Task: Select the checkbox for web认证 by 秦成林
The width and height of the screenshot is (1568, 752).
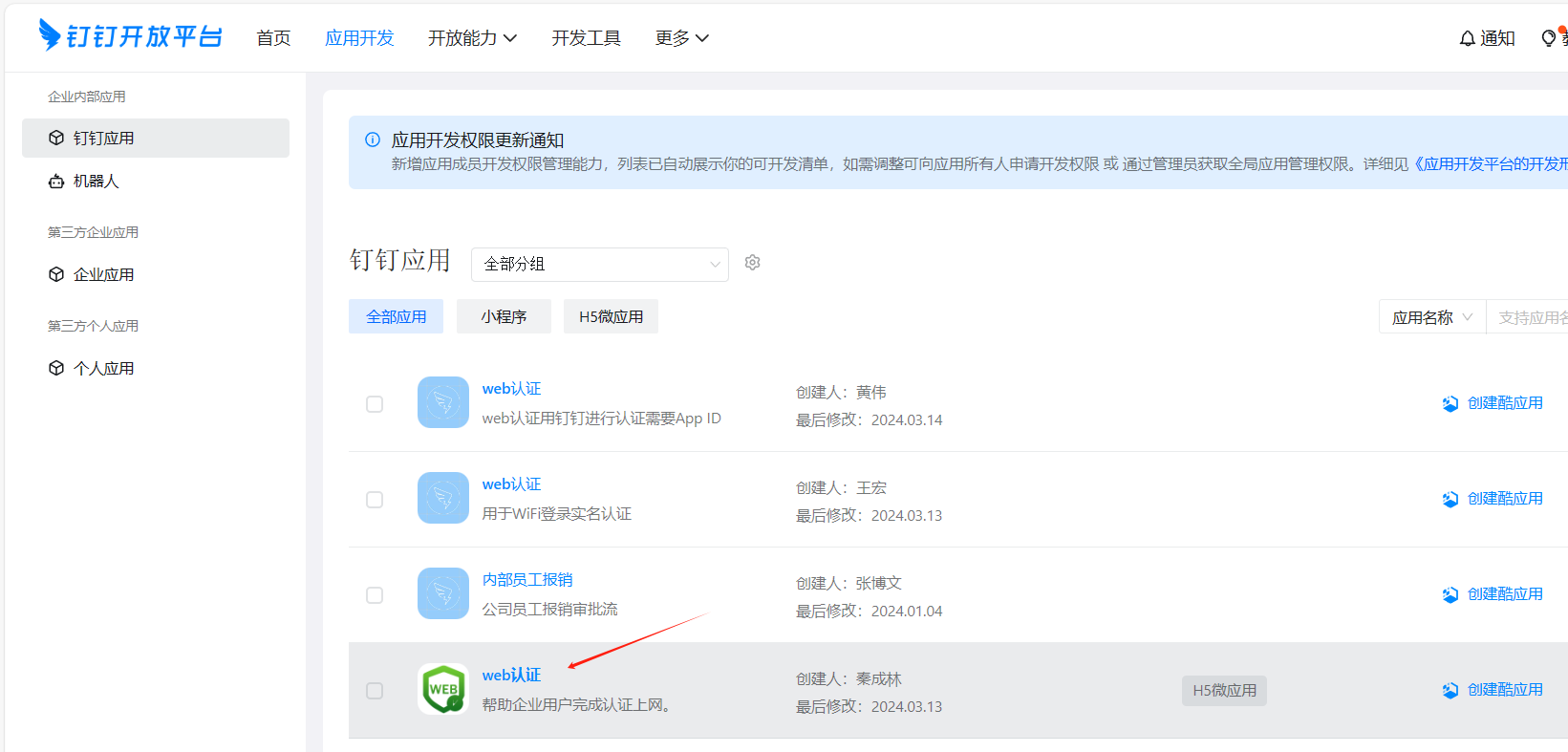Action: (x=375, y=691)
